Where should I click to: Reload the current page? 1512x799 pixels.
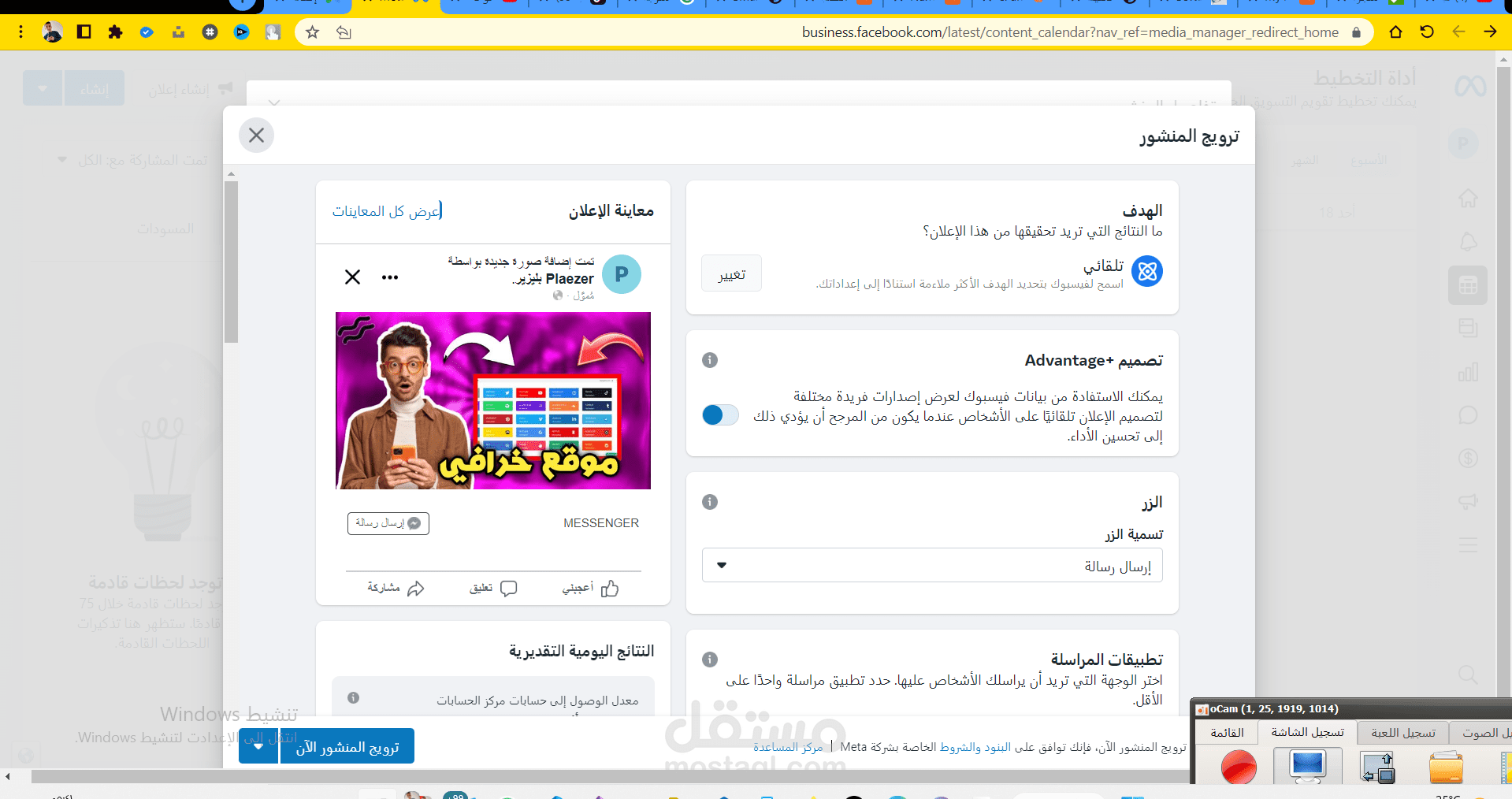pos(1427,32)
